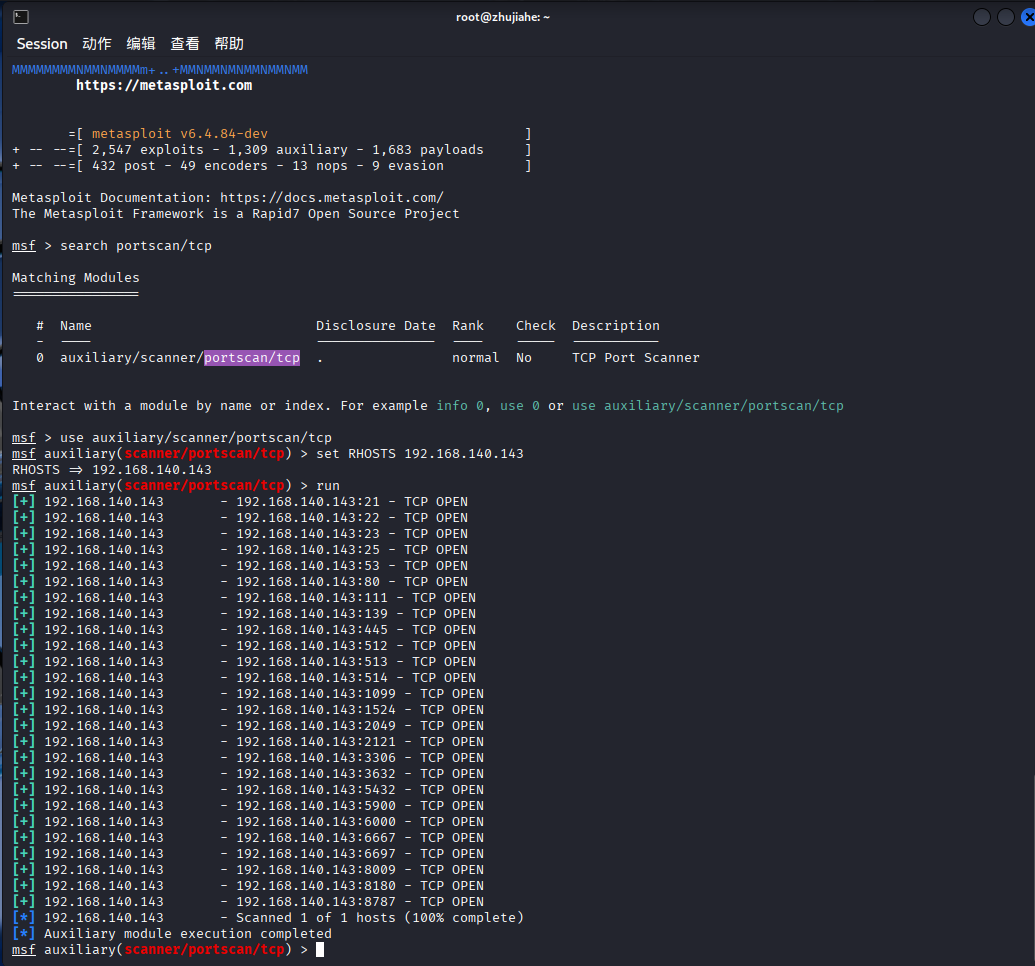1035x966 pixels.
Task: Click the 'set RHOSTS 192.168.140.143' command
Action: click(x=420, y=454)
